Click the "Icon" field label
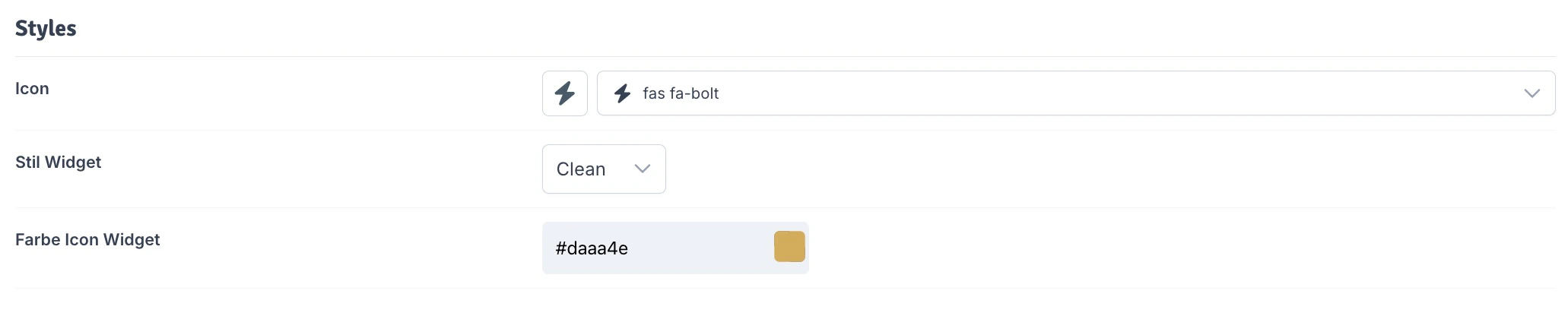This screenshot has width=1568, height=319. 32,88
